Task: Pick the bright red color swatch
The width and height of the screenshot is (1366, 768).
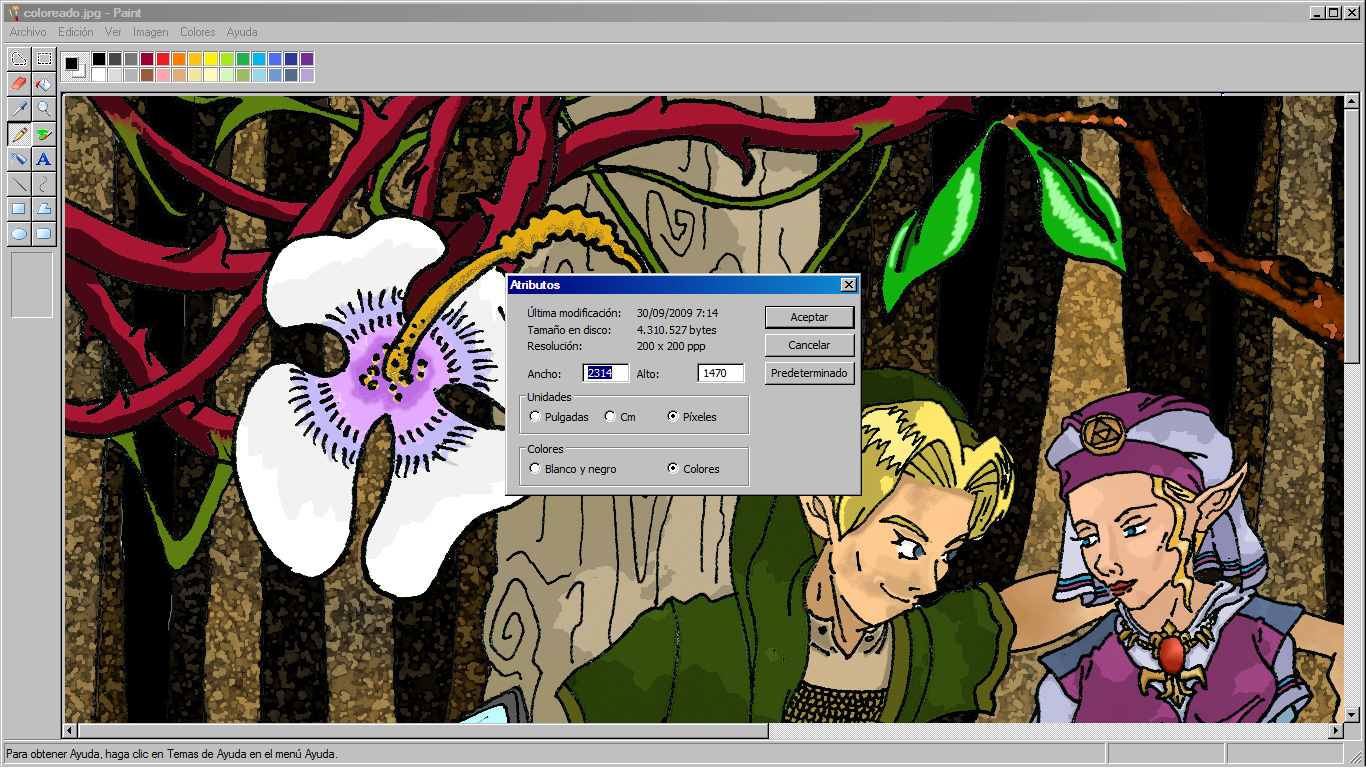Action: [x=163, y=59]
